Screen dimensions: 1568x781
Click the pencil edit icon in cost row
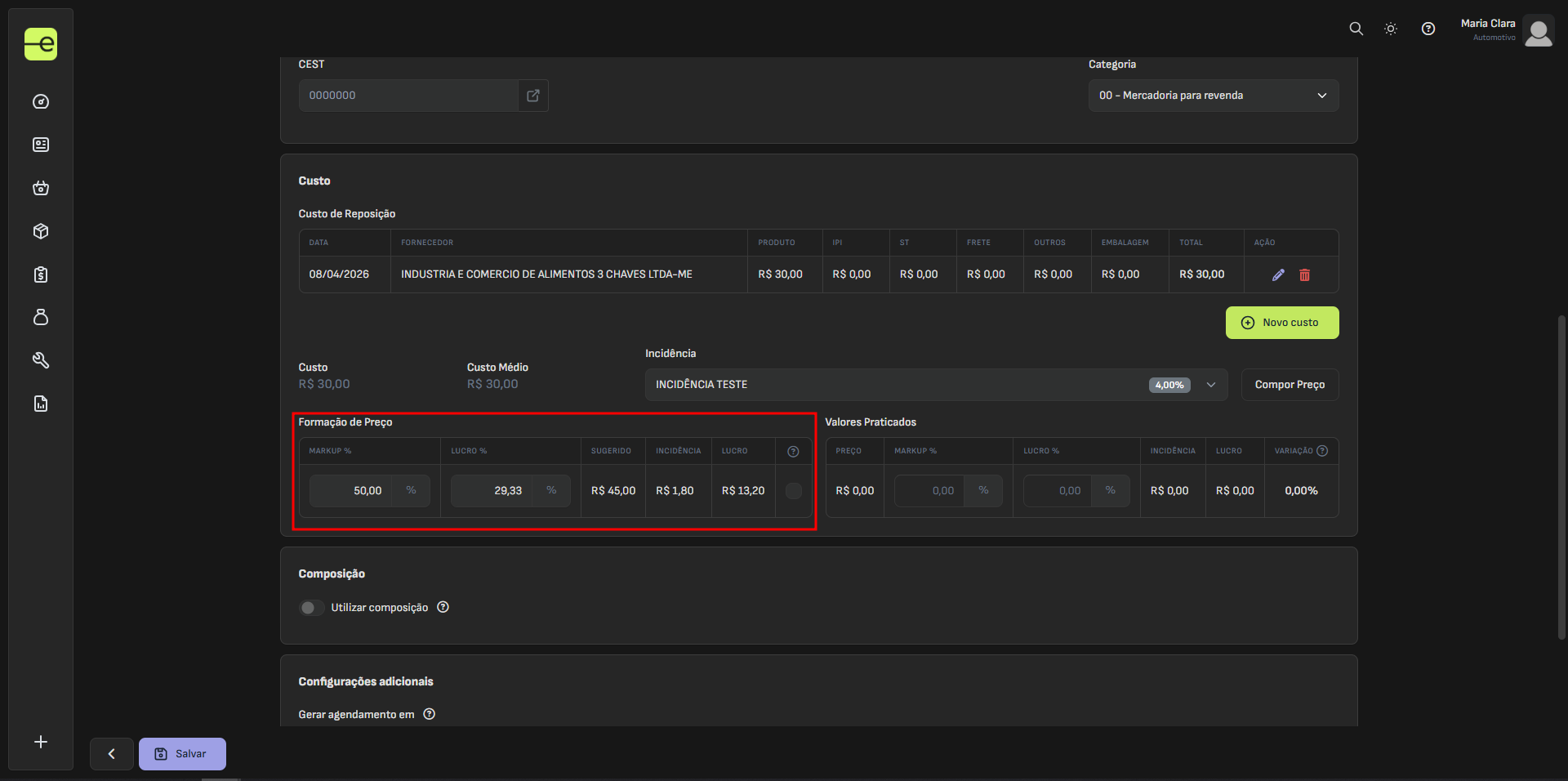[x=1278, y=275]
